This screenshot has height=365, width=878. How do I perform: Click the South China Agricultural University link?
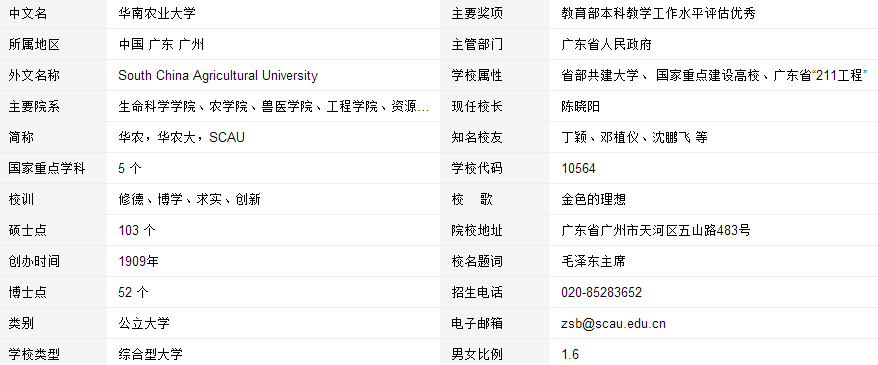point(218,76)
